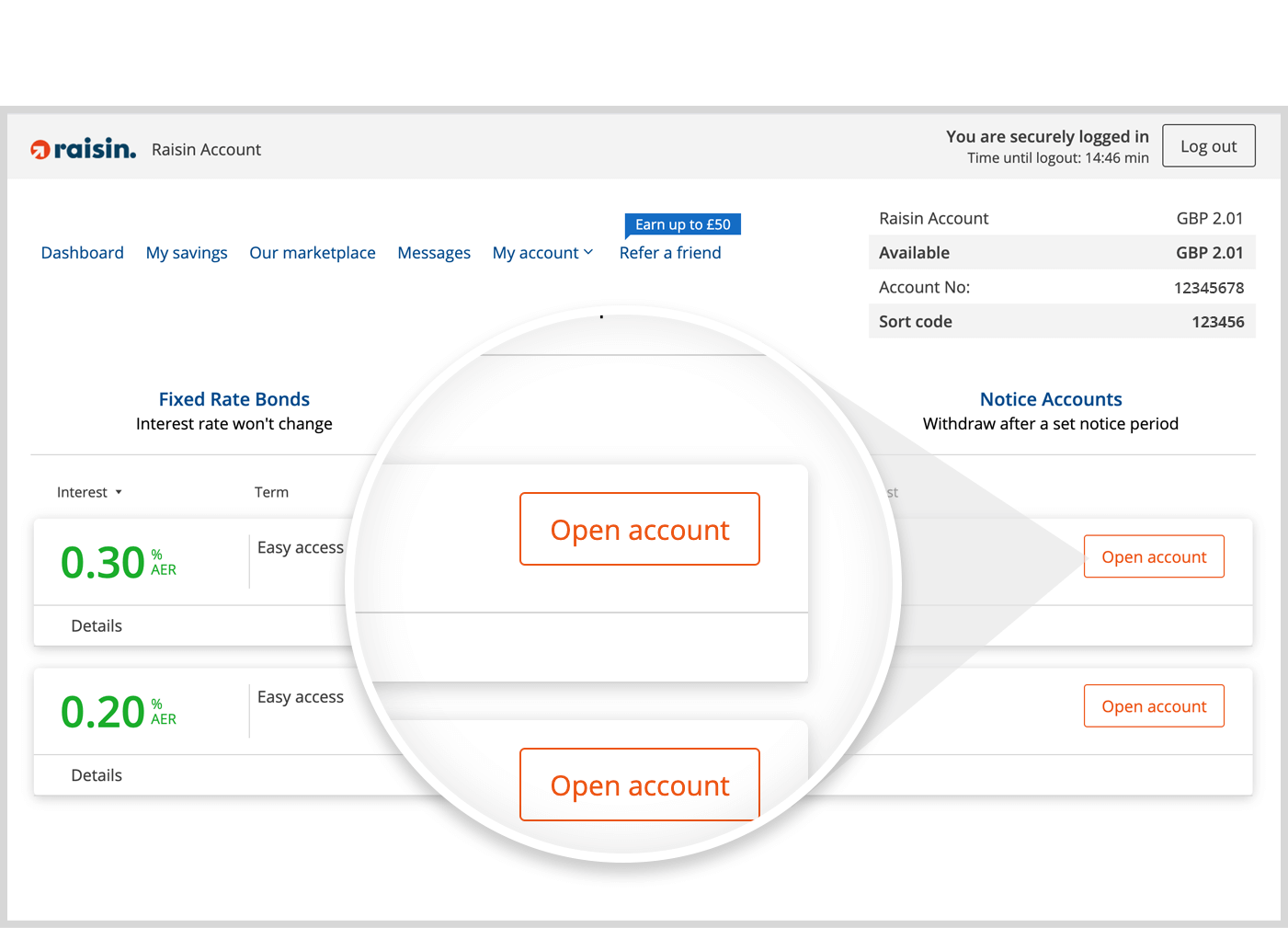Switch to the Fixed Rate Bonds tab

pos(234,399)
